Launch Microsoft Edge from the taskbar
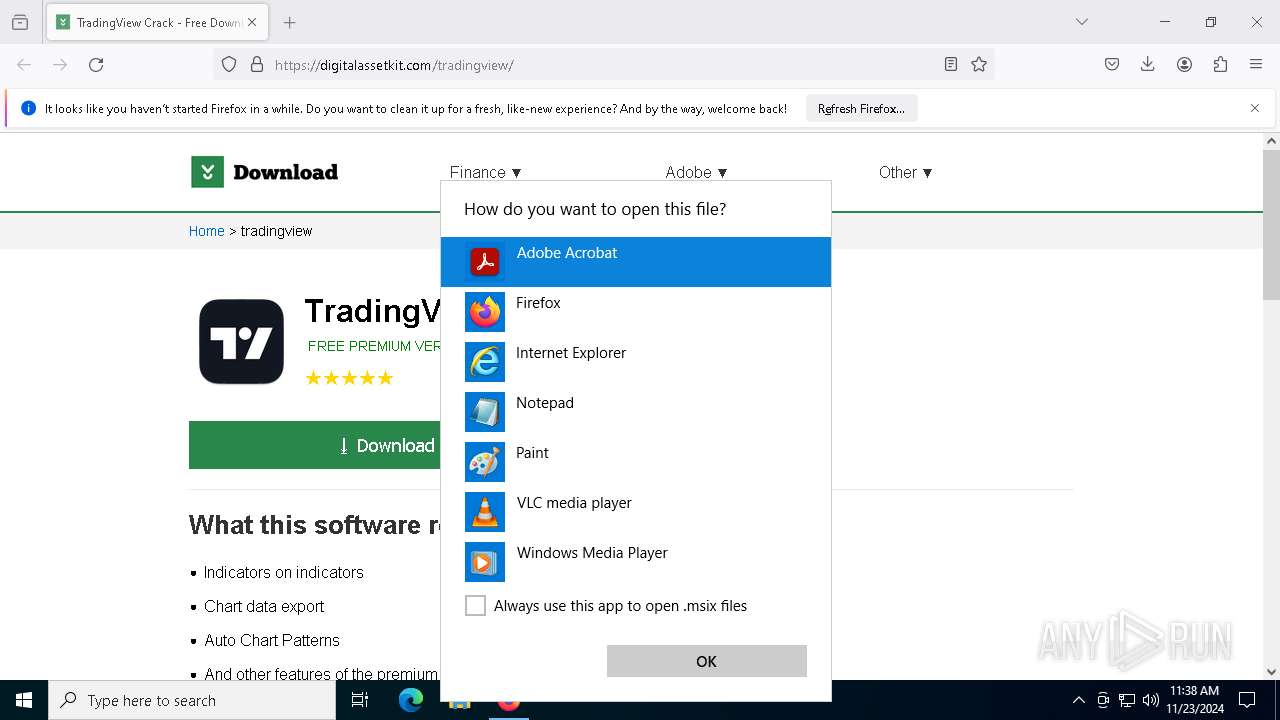 point(411,700)
